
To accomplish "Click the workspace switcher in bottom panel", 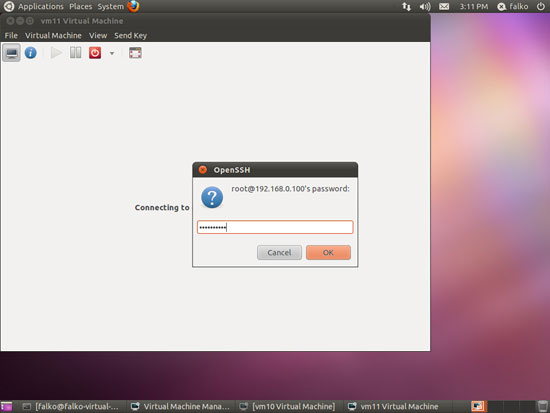I will tap(502, 406).
